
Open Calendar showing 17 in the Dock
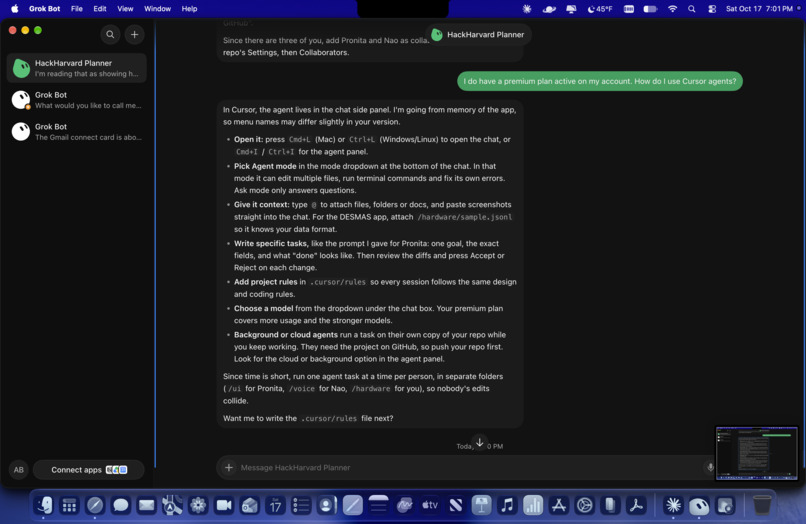point(275,505)
